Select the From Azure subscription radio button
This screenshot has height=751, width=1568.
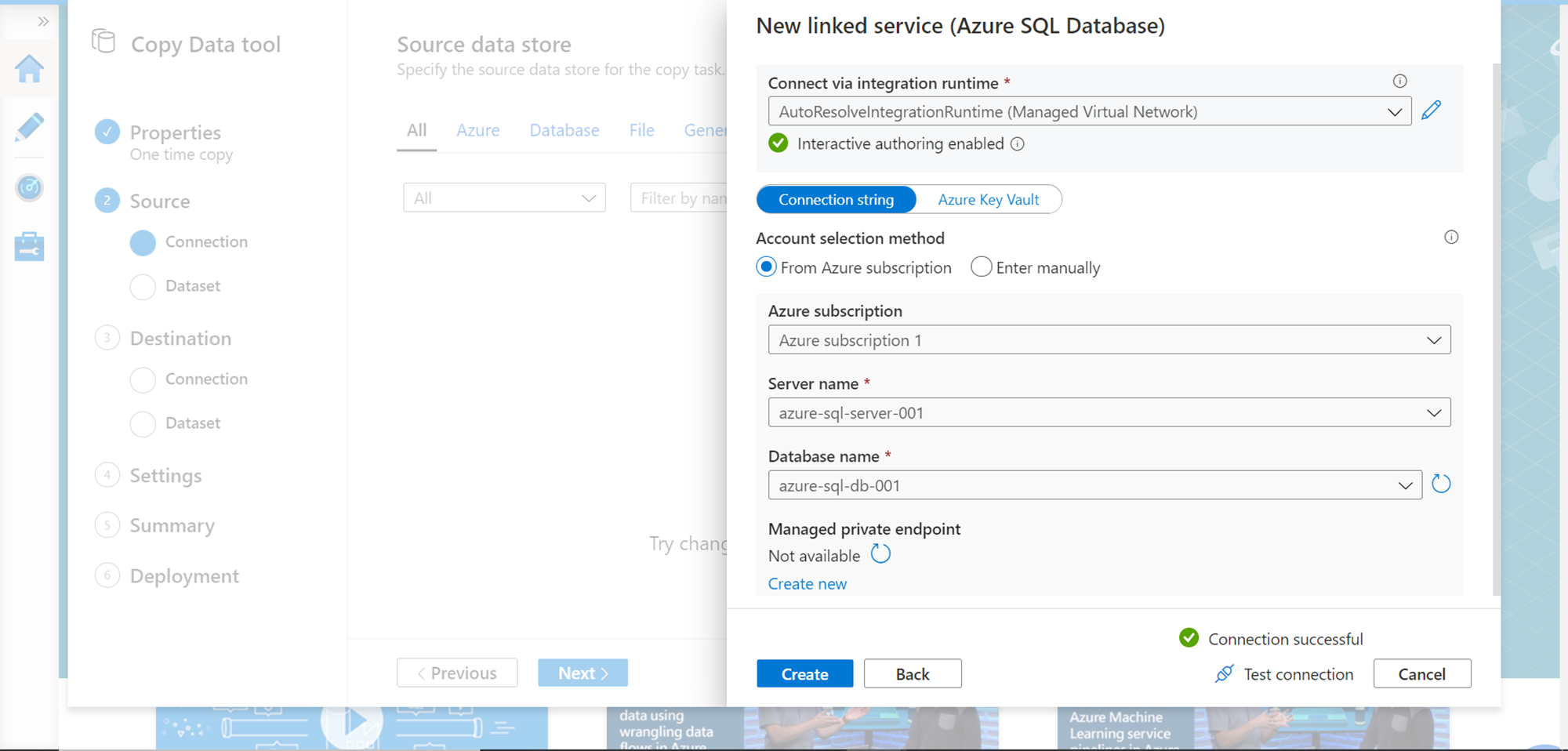(x=766, y=267)
